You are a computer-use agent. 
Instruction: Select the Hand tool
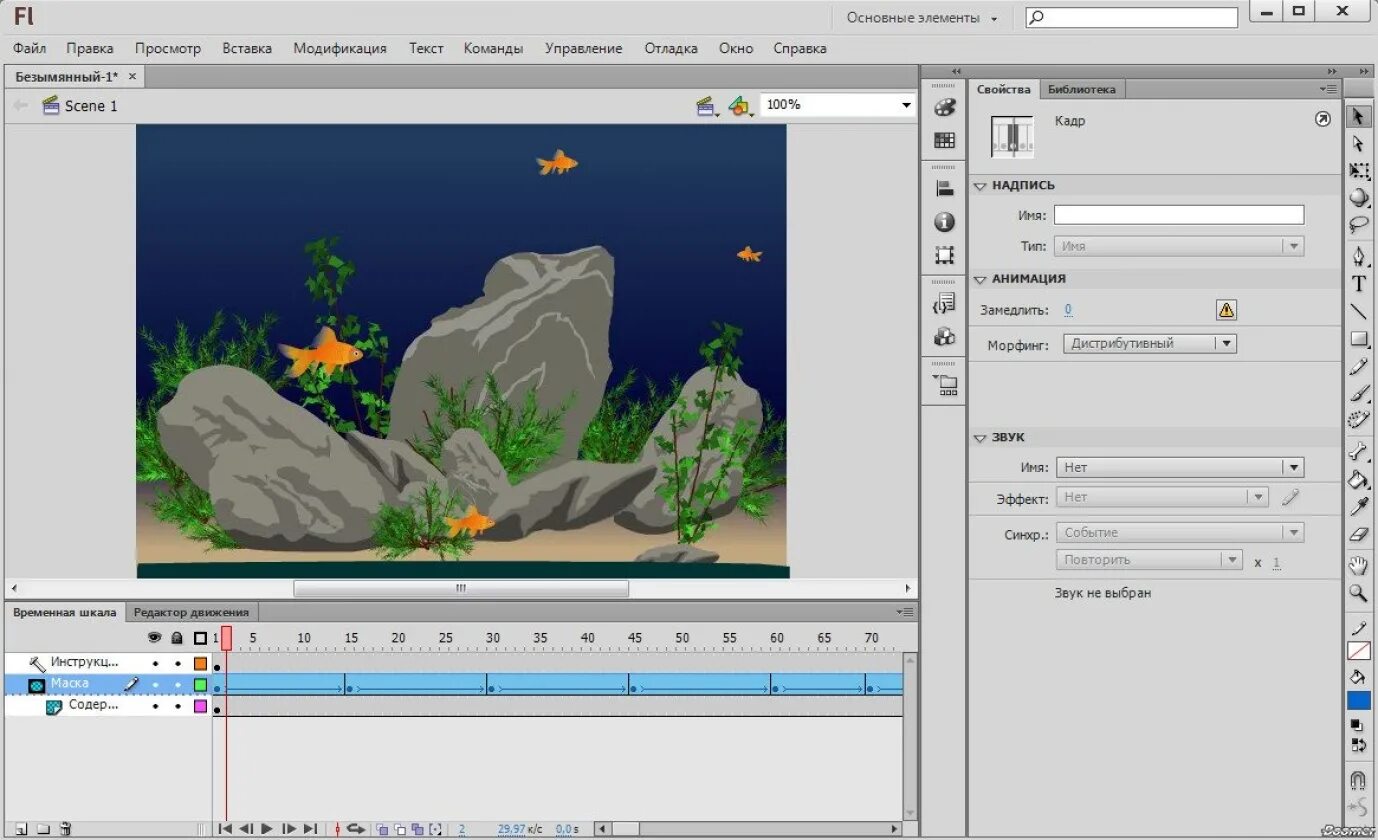coord(1358,566)
